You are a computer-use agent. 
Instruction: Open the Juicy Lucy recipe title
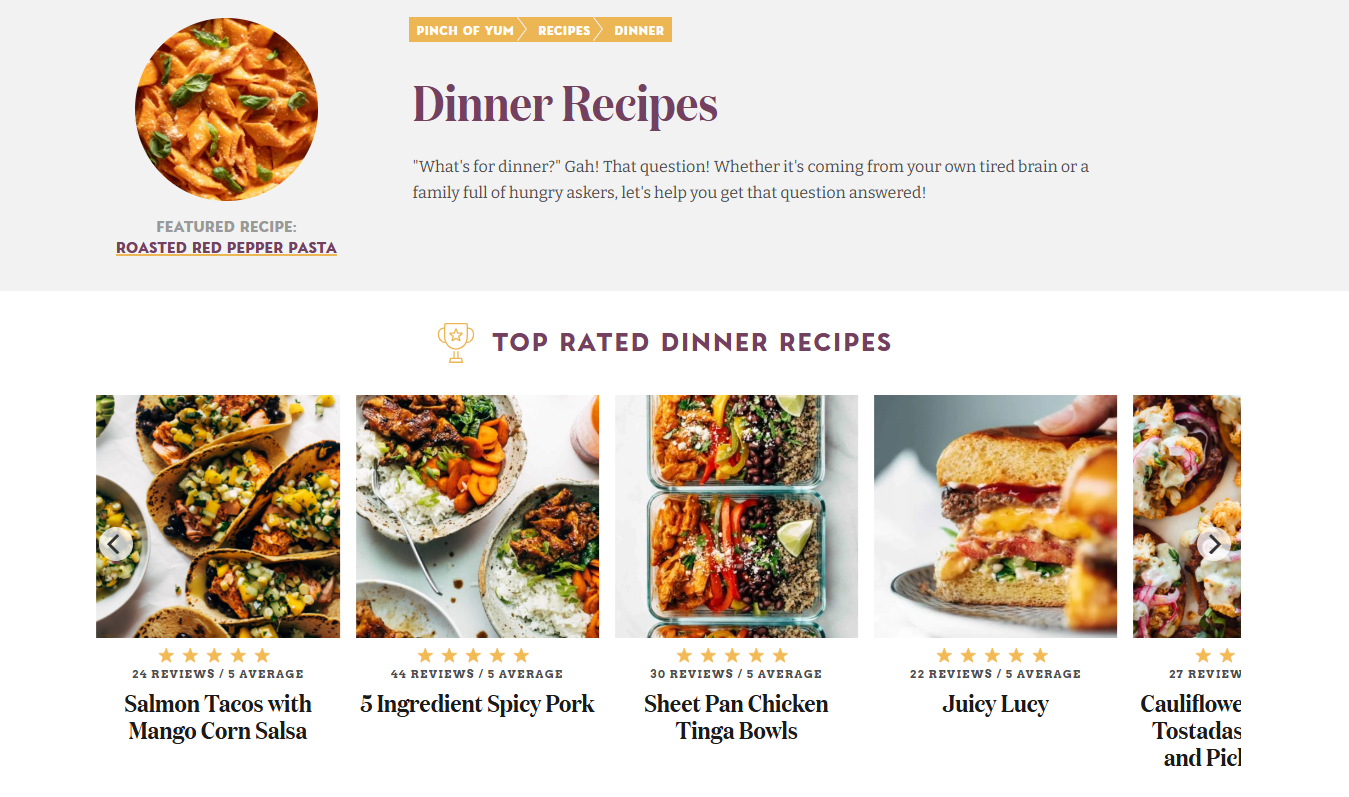[995, 704]
